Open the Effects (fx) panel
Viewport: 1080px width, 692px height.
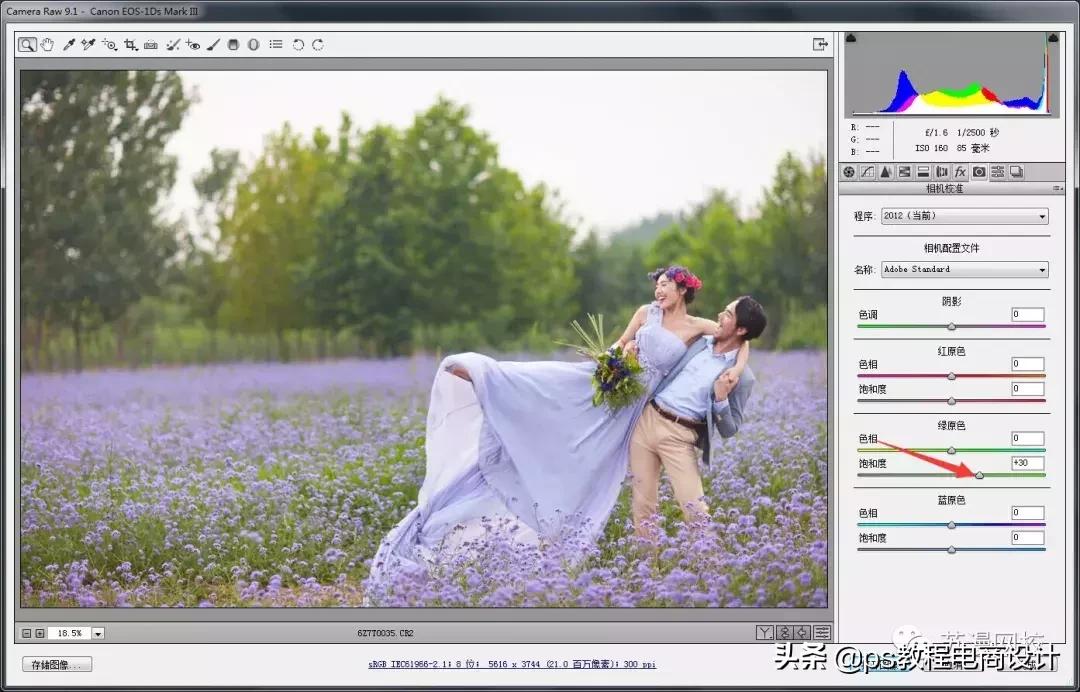[960, 172]
